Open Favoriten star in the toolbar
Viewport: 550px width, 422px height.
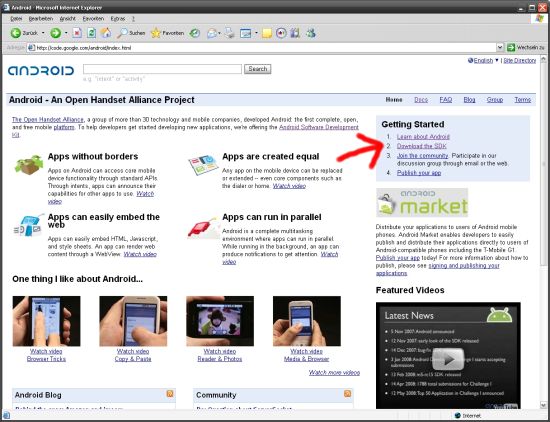point(167,33)
